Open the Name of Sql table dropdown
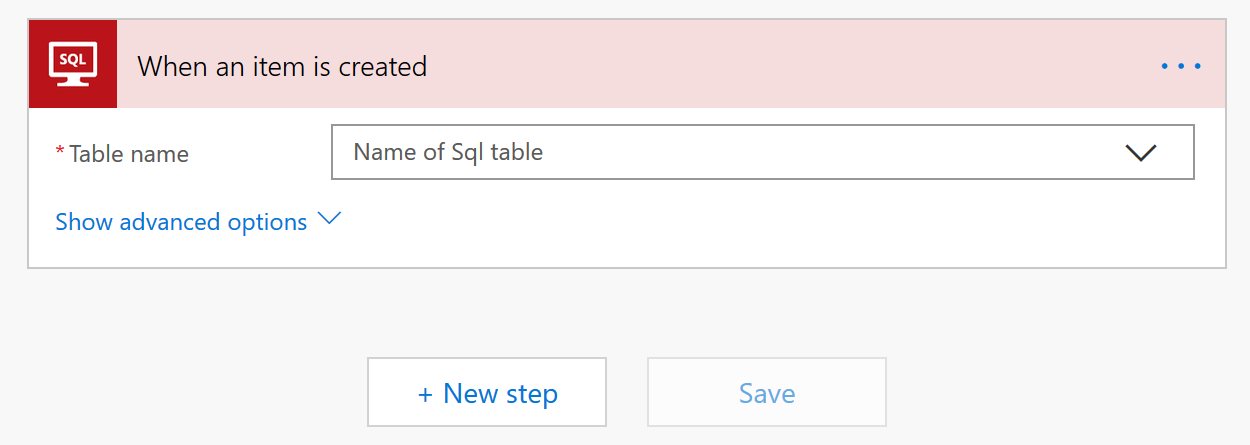This screenshot has height=445, width=1250. (x=762, y=152)
